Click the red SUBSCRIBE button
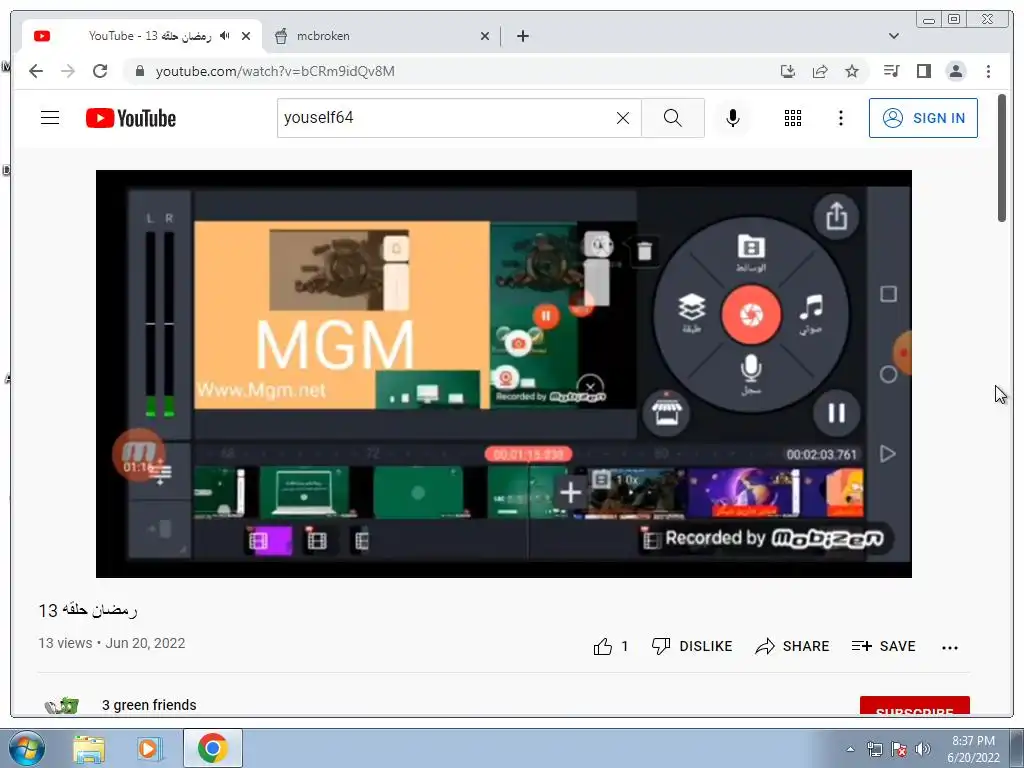This screenshot has height=768, width=1024. coord(914,706)
